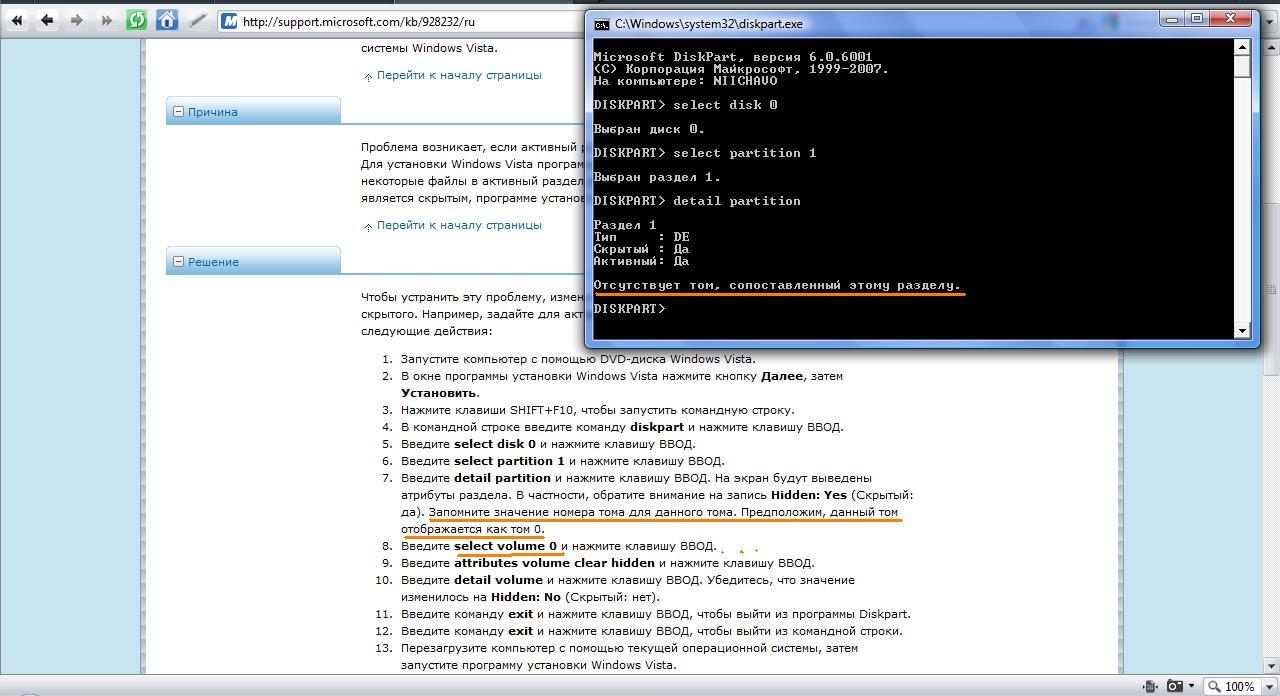Click the forward arrow navigation button
The height and width of the screenshot is (696, 1280).
tap(76, 20)
